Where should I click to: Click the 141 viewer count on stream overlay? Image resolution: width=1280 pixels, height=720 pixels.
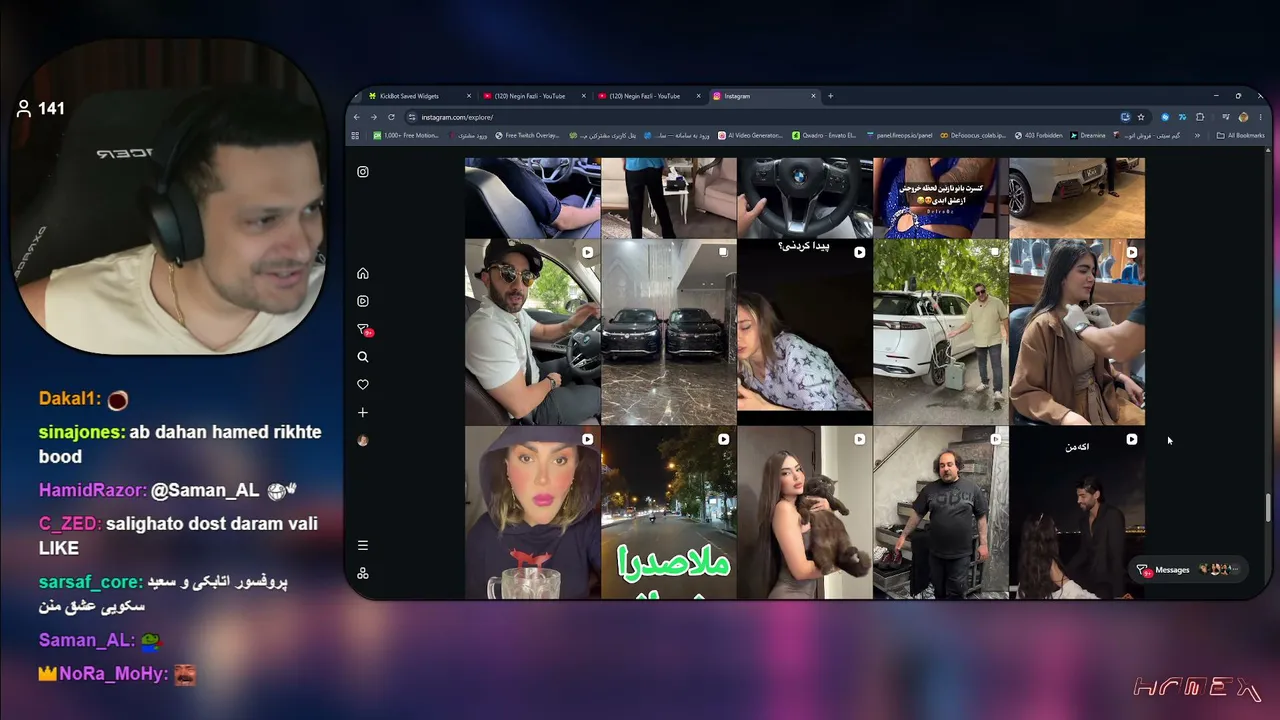(41, 108)
